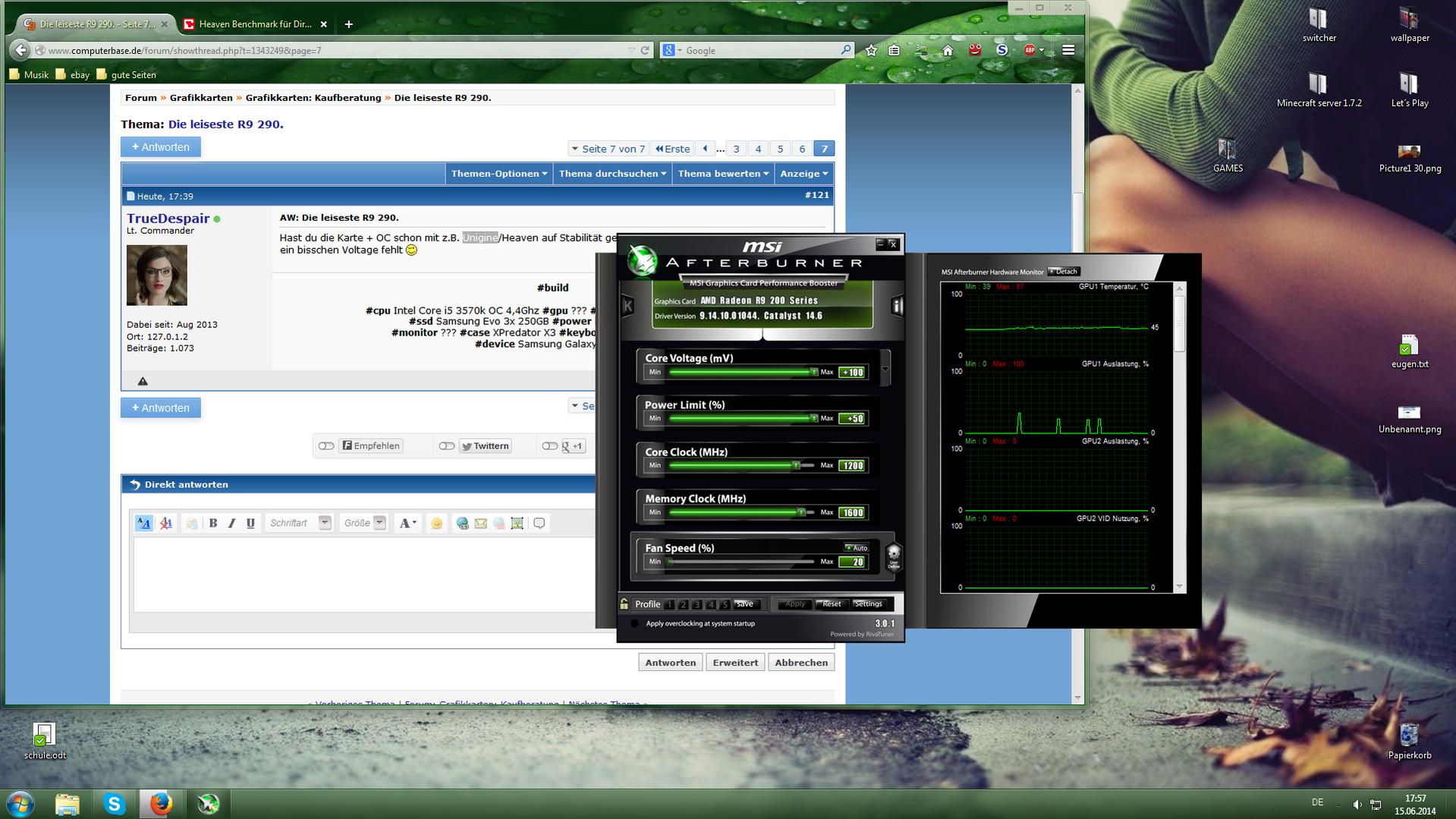The image size is (1456, 819).
Task: Toggle italic in the reply editor
Action: click(x=231, y=523)
